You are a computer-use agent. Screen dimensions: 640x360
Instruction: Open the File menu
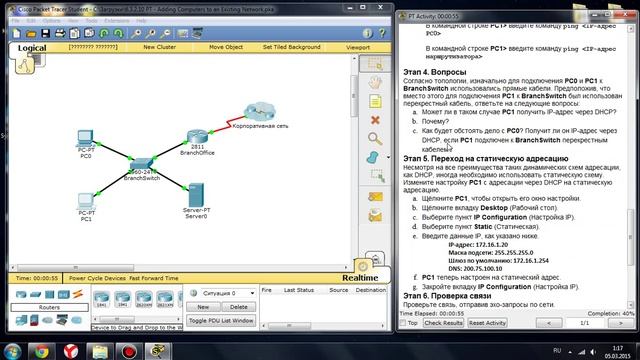(x=16, y=20)
